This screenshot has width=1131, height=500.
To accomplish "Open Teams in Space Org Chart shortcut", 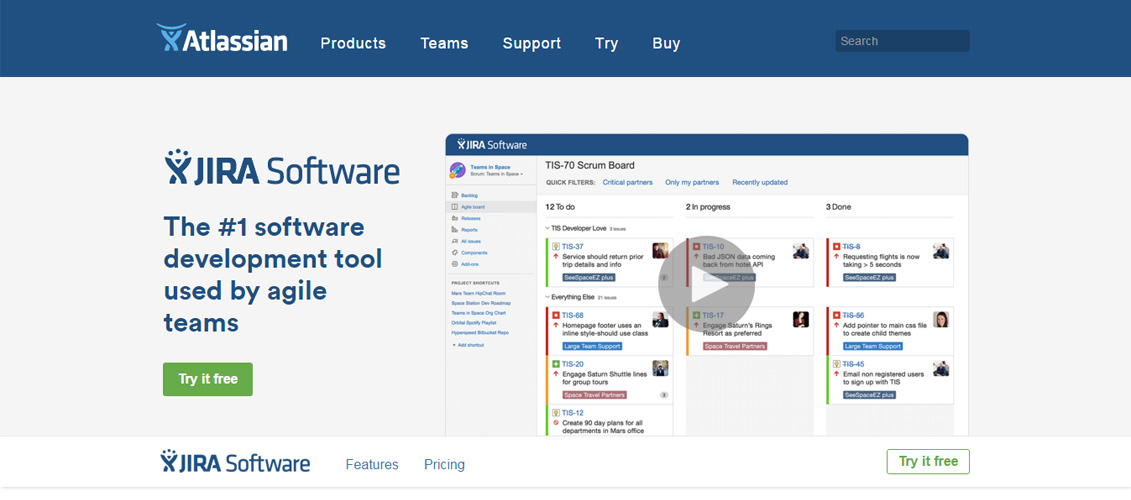I will (x=478, y=313).
